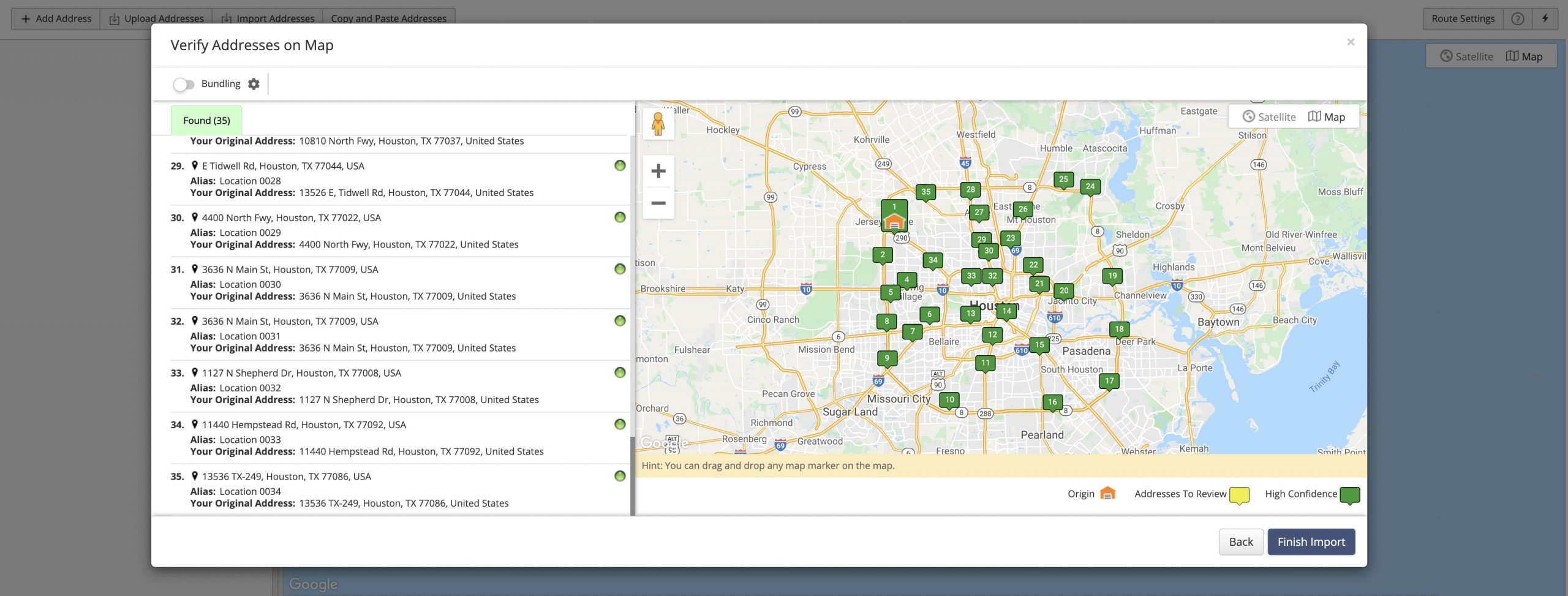Click the Back button
1568x596 pixels.
click(1241, 542)
